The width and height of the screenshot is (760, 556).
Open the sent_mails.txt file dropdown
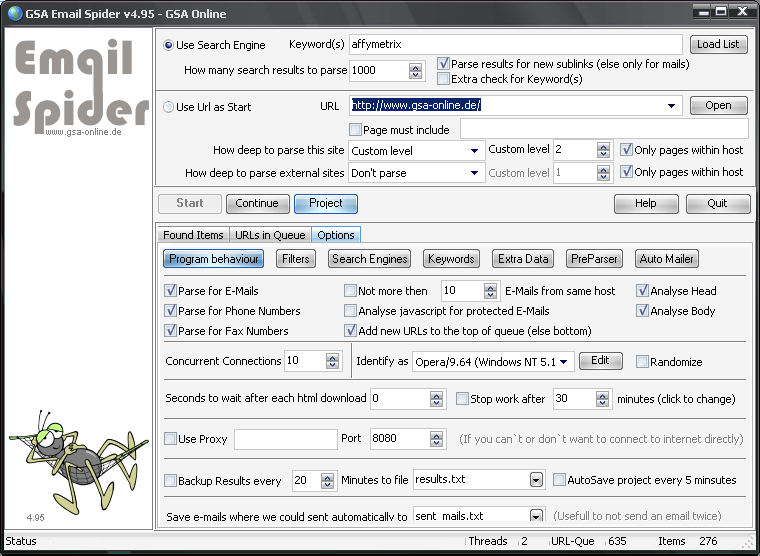536,515
